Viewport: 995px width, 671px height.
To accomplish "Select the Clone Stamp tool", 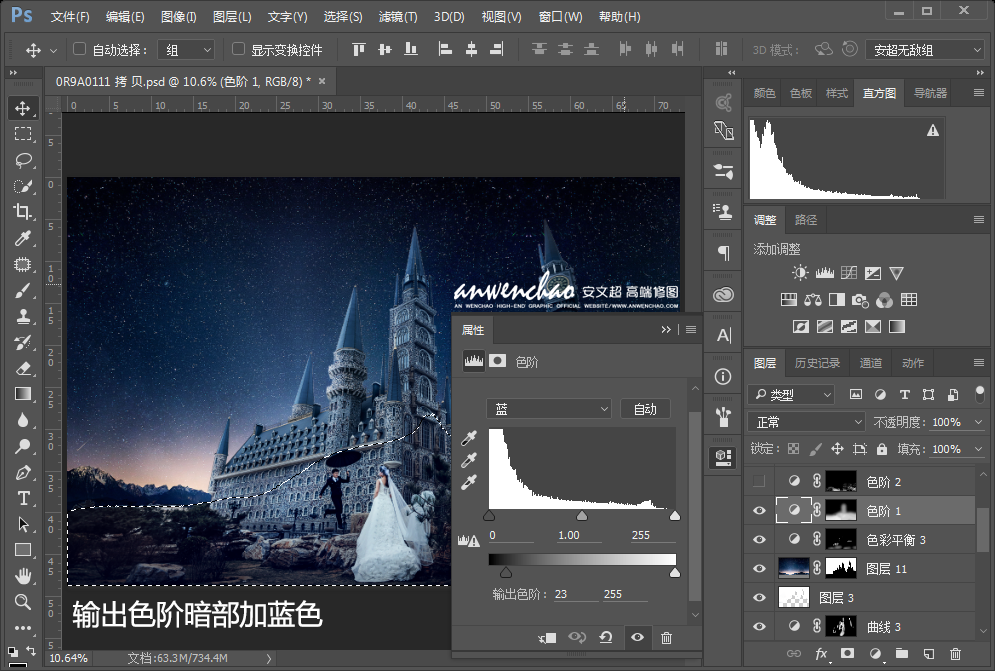I will click(x=23, y=316).
